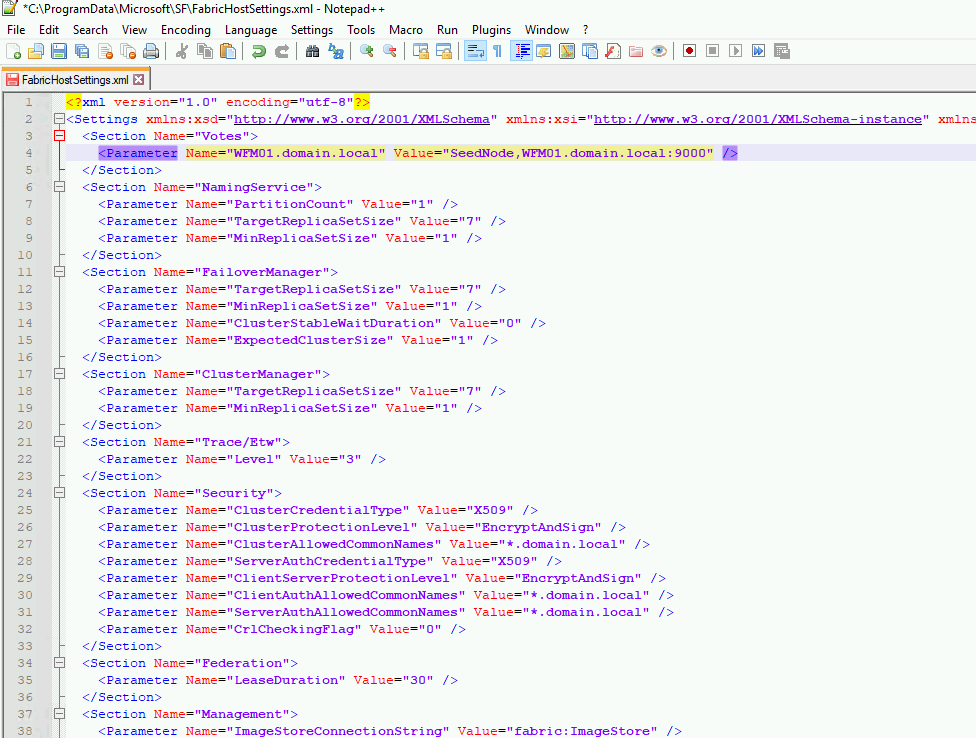
Task: Toggle Show All Characters pilcrow icon
Action: (497, 51)
